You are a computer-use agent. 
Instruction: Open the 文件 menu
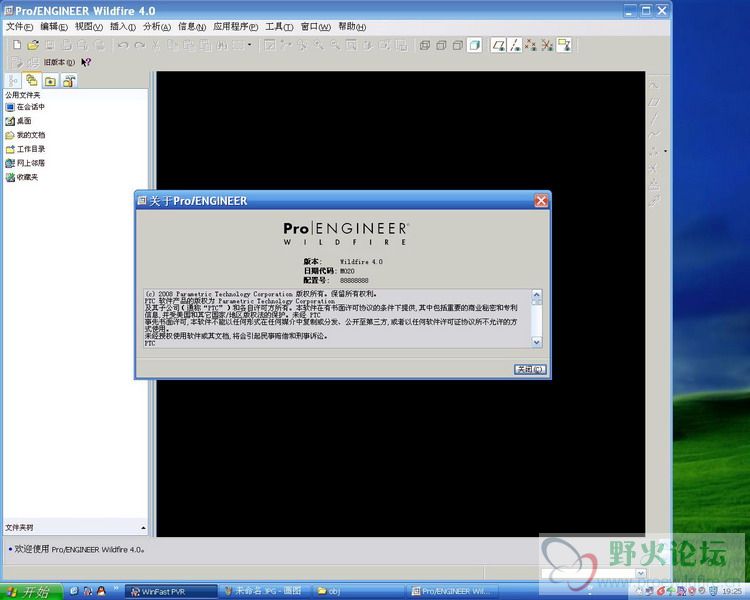(x=19, y=27)
